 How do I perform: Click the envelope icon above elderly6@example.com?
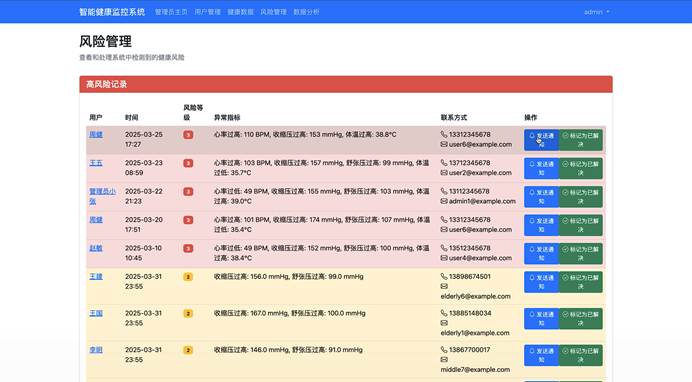point(444,286)
